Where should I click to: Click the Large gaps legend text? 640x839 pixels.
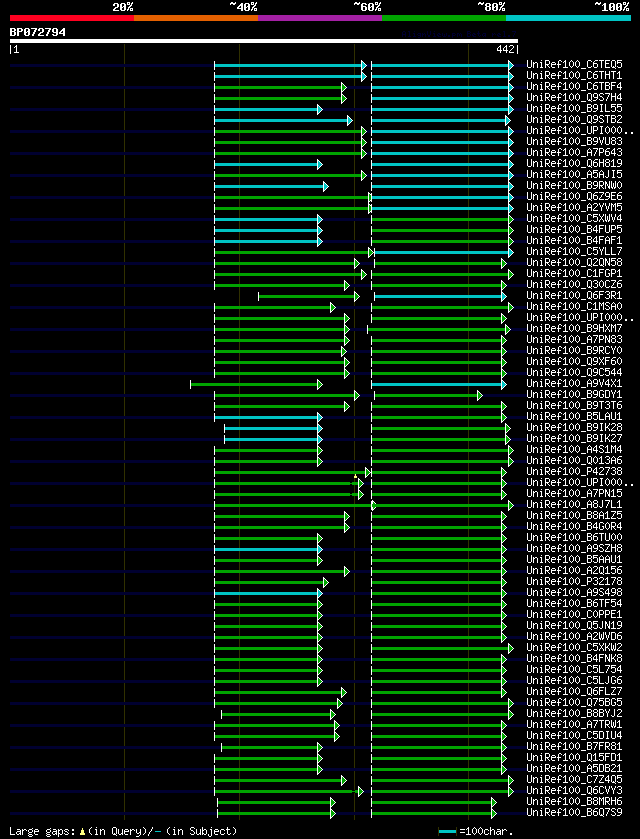(123, 831)
